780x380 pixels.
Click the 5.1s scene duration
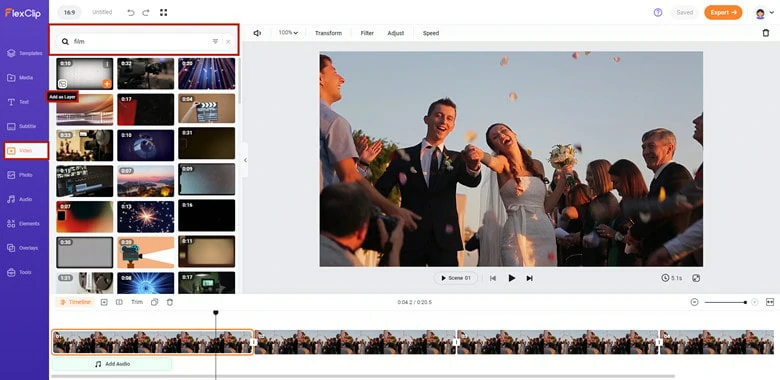(x=672, y=278)
